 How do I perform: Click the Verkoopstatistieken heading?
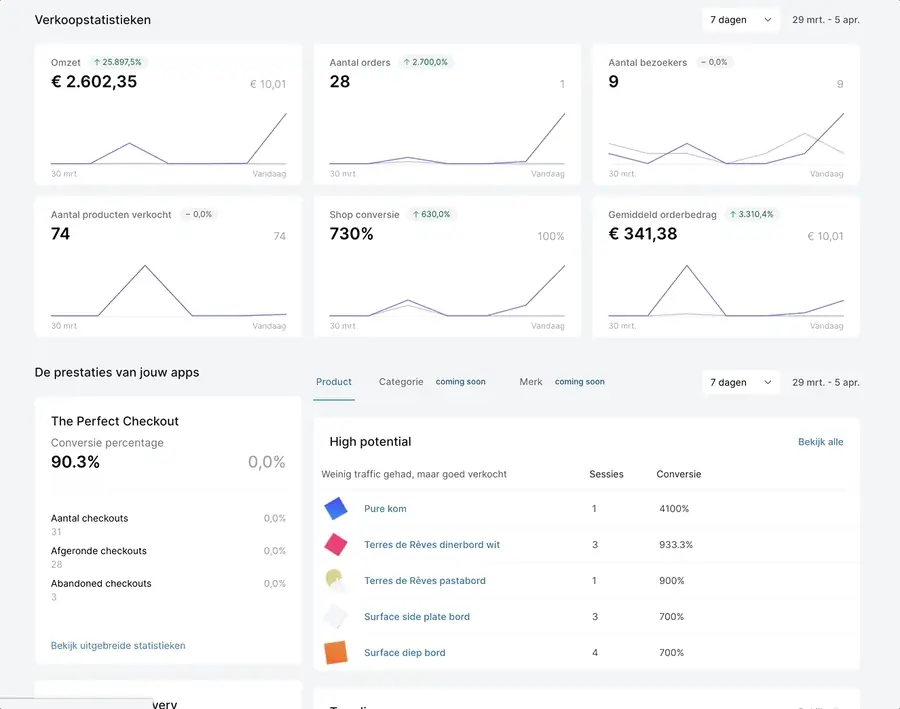click(92, 20)
